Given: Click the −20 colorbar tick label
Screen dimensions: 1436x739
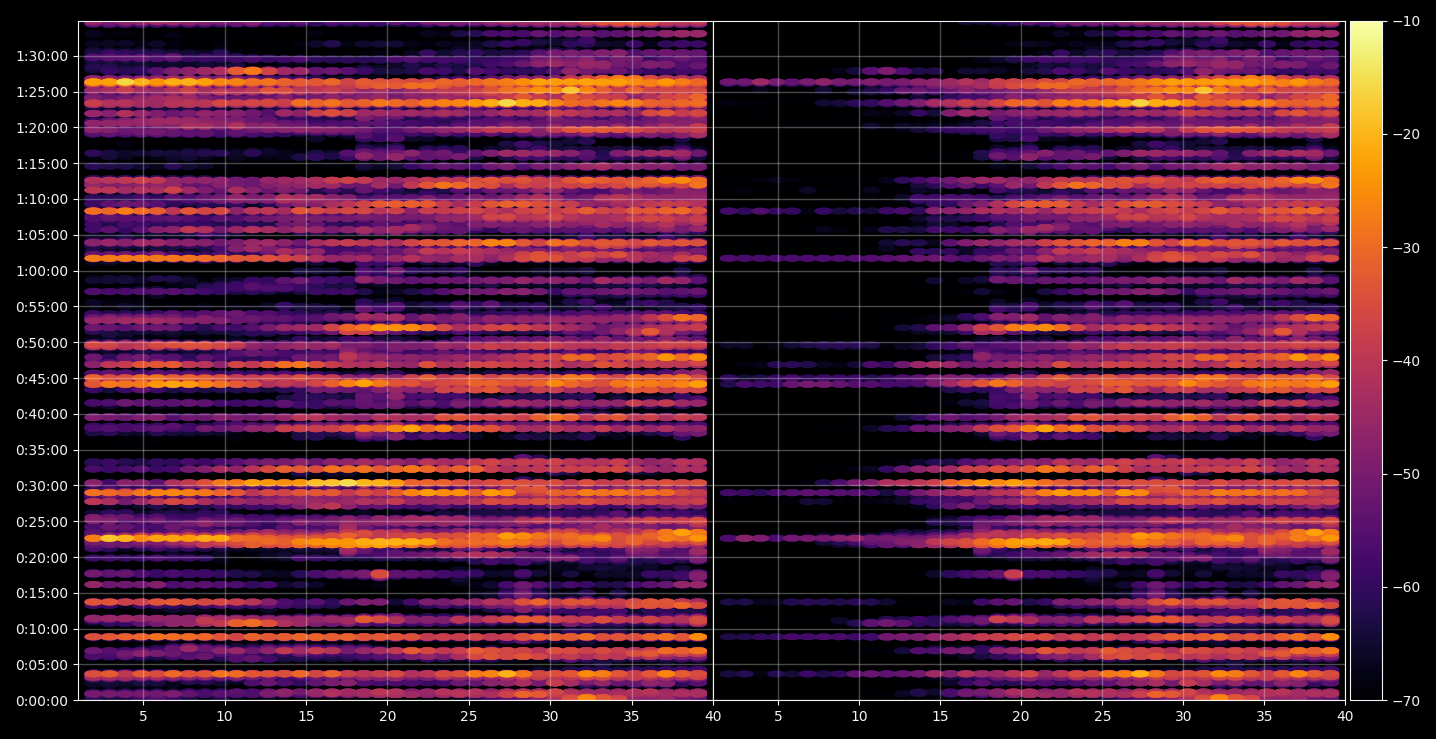Looking at the screenshot, I should 1405,135.
